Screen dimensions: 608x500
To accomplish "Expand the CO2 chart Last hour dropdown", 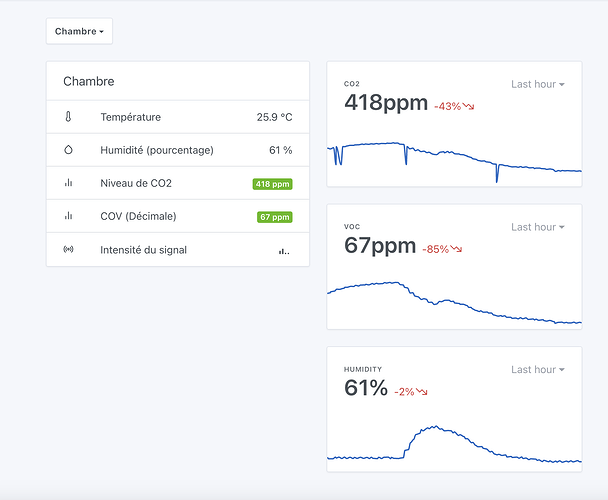I will click(x=537, y=85).
